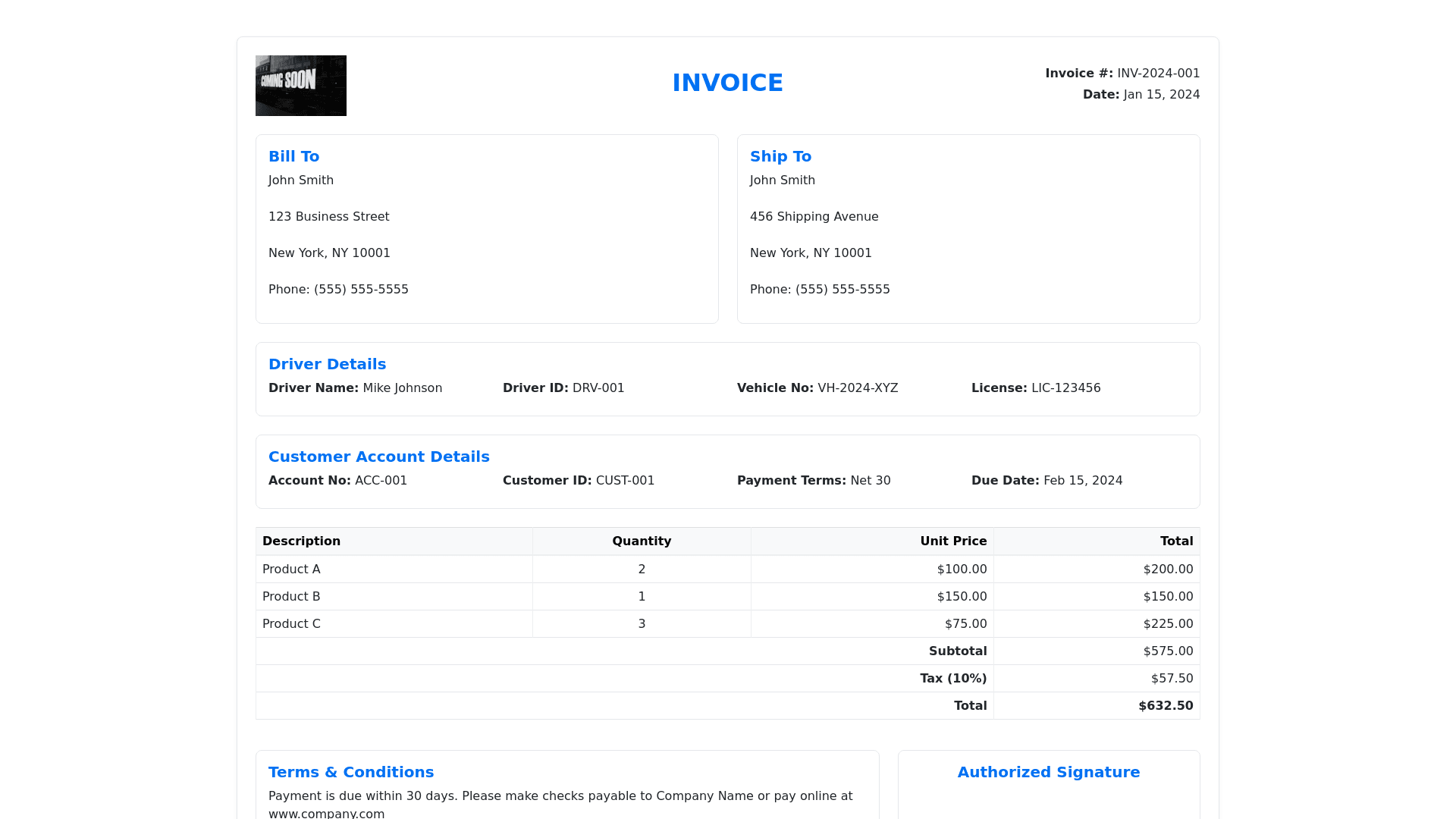Click the Terms & Conditions heading
Screen dimensions: 1456x819
point(350,772)
